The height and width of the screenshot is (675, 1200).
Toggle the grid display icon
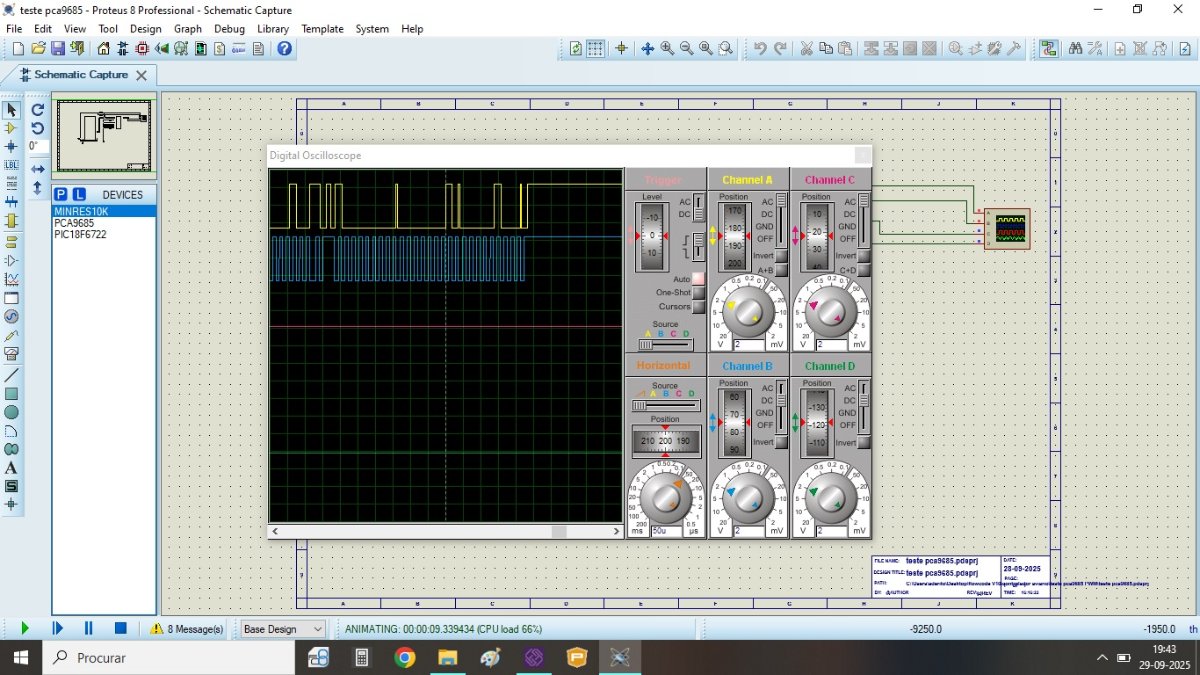(596, 48)
